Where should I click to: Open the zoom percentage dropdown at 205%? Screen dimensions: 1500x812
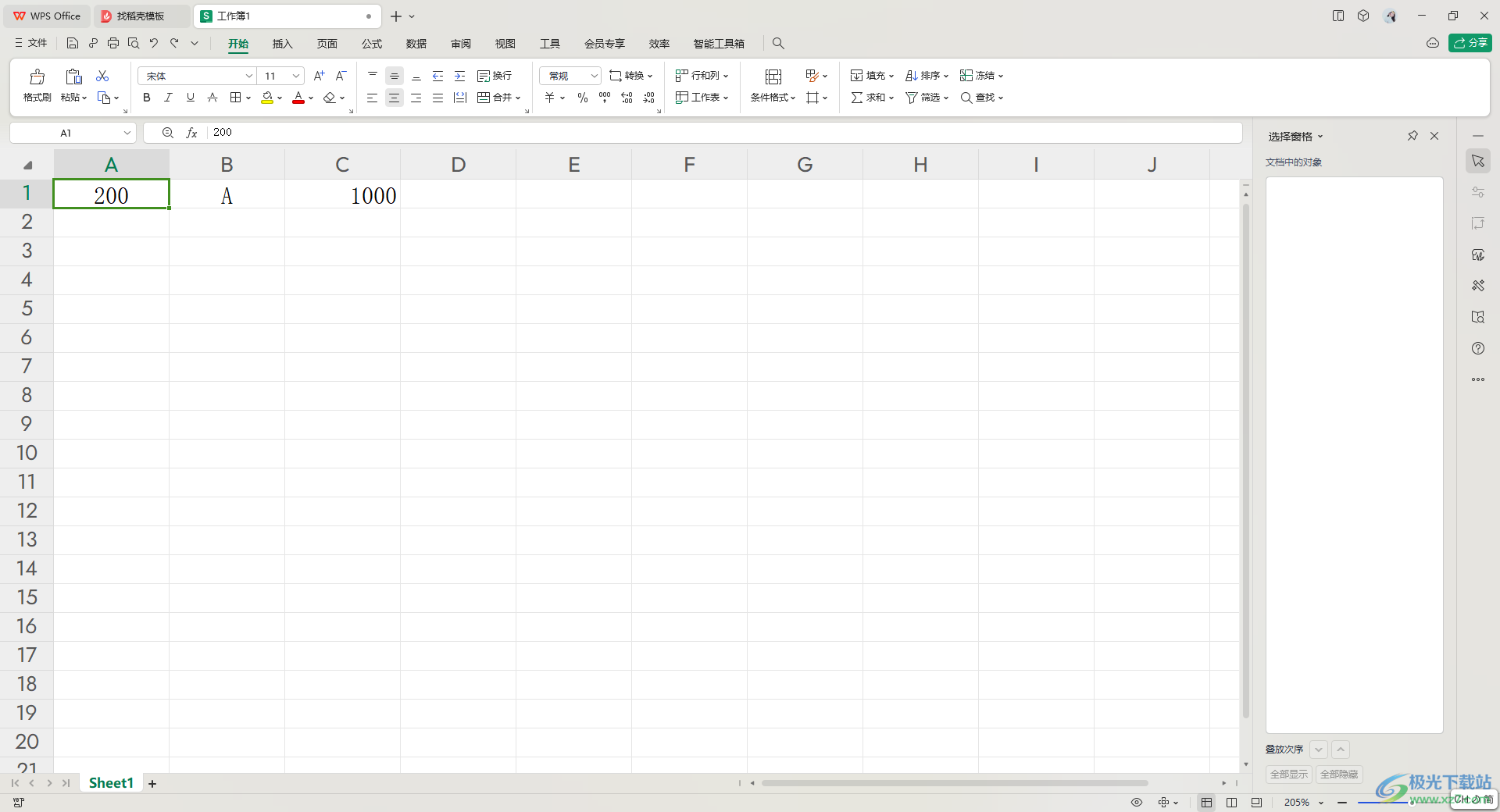(x=1321, y=803)
